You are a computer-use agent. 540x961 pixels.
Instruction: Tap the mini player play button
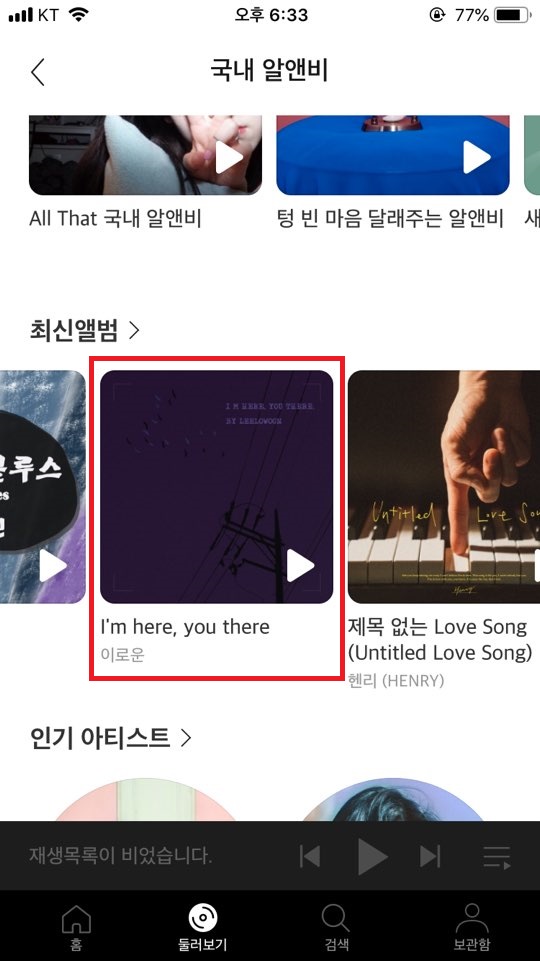372,856
